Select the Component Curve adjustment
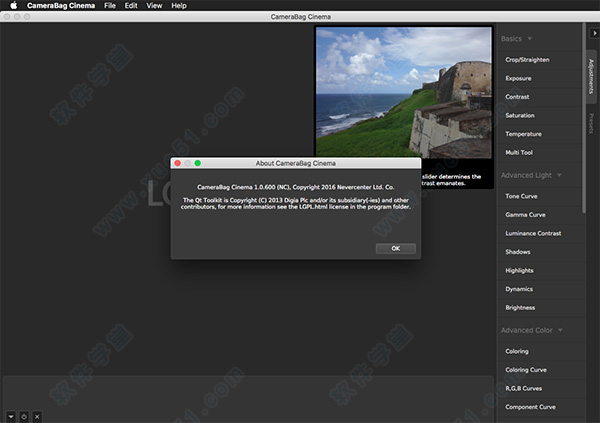This screenshot has width=600, height=423. [540, 407]
